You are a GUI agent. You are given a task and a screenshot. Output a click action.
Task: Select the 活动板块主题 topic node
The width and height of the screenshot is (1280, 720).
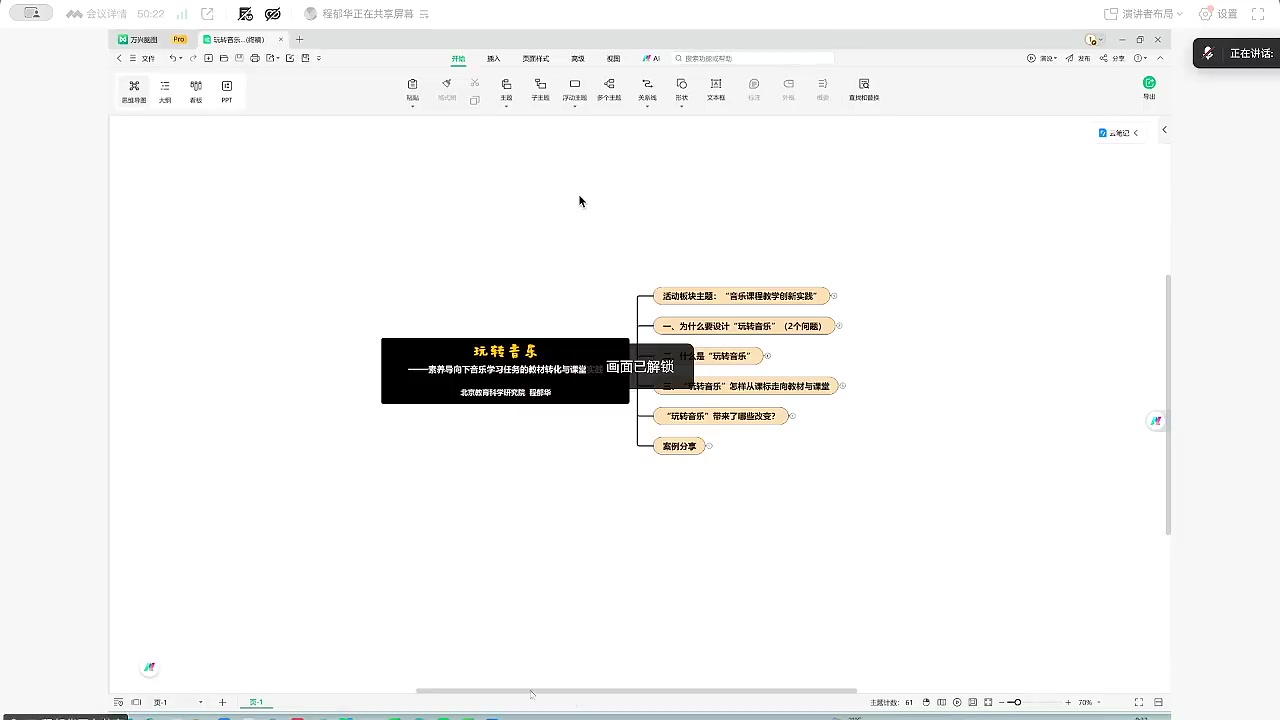point(741,296)
